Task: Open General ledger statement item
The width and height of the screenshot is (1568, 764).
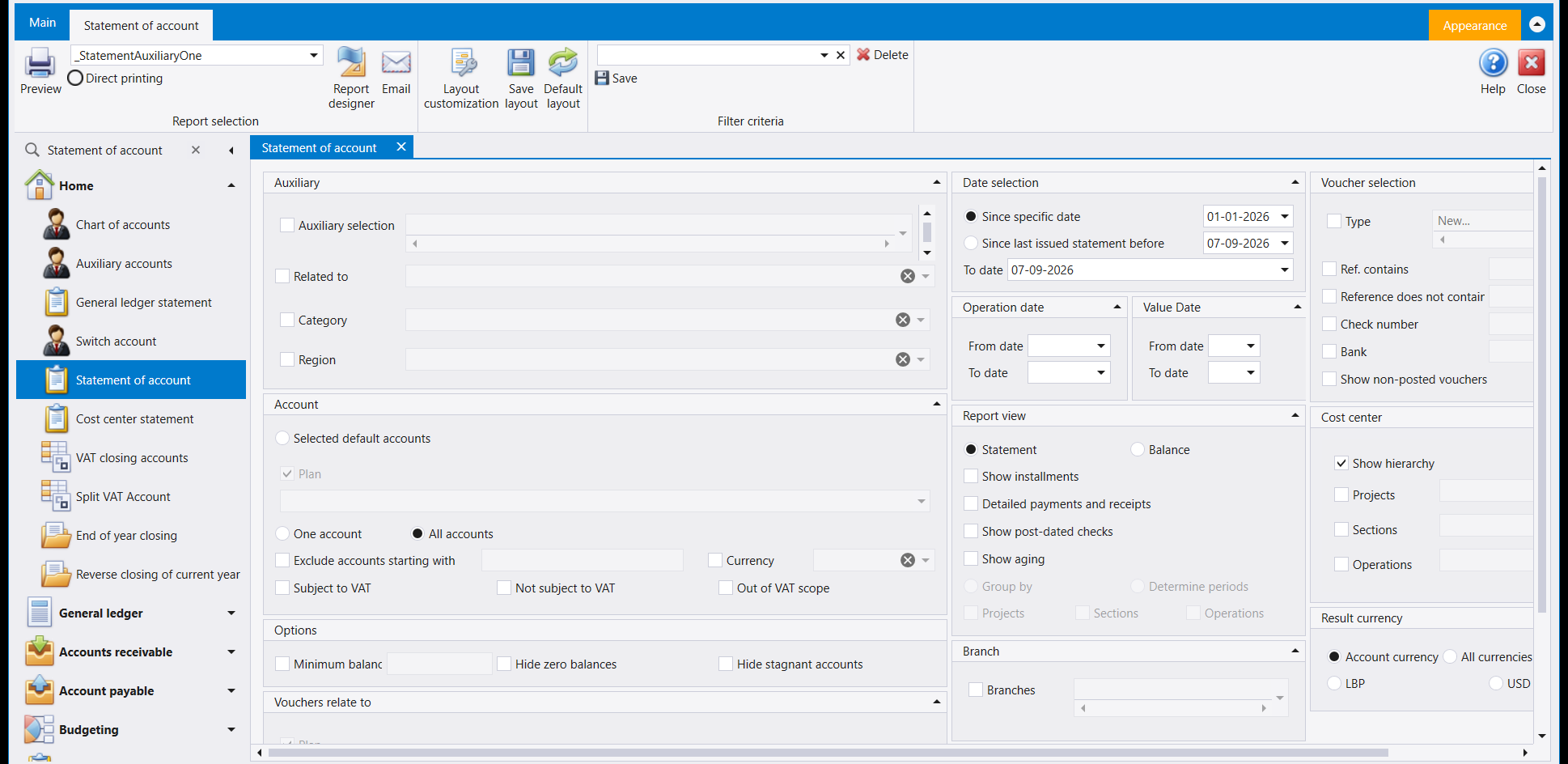Action: pos(131,303)
